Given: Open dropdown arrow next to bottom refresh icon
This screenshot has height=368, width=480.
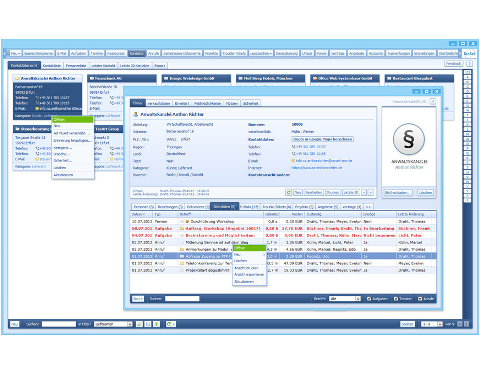Looking at the screenshot, I should (174, 324).
